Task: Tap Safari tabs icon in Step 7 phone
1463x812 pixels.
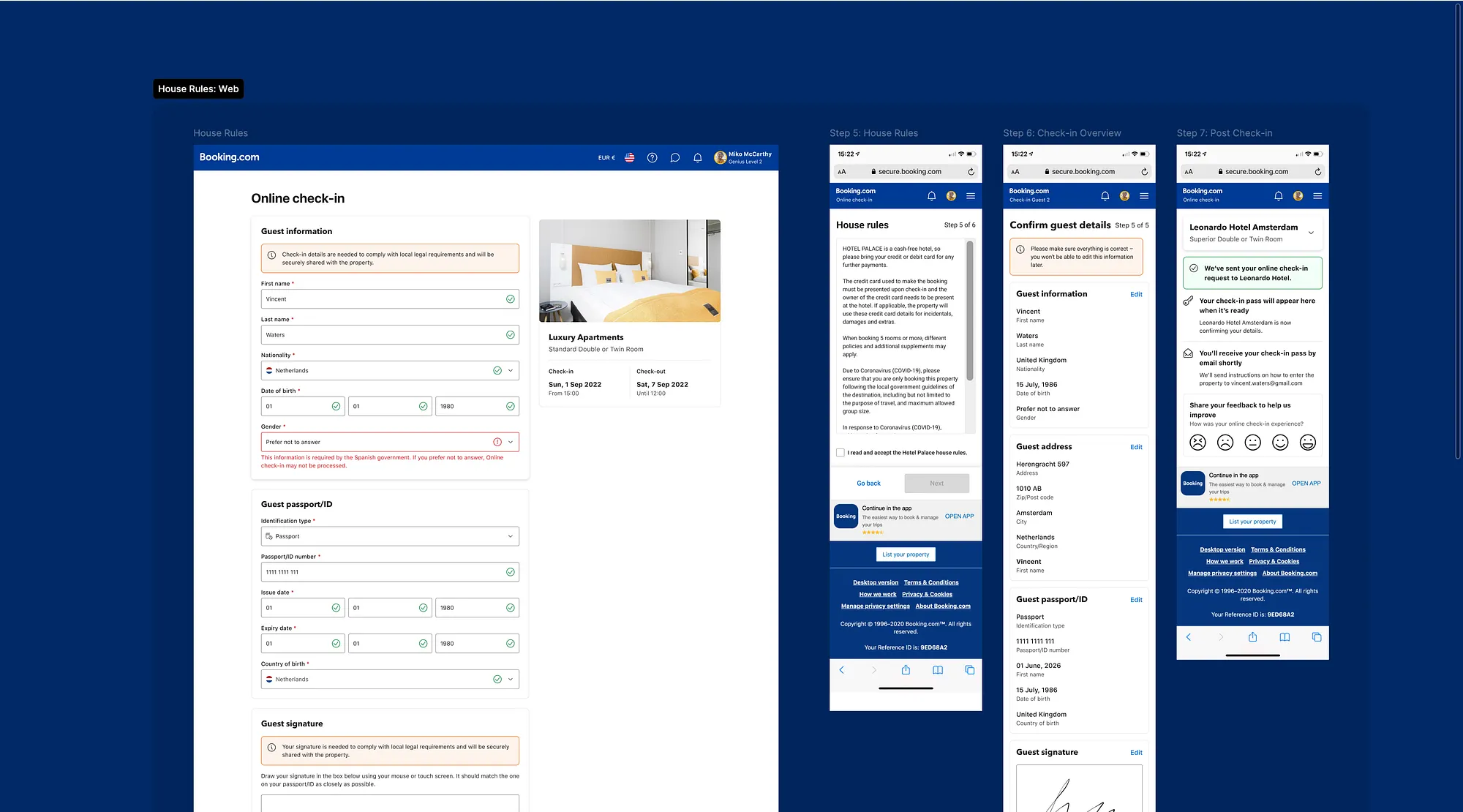Action: click(x=1317, y=636)
